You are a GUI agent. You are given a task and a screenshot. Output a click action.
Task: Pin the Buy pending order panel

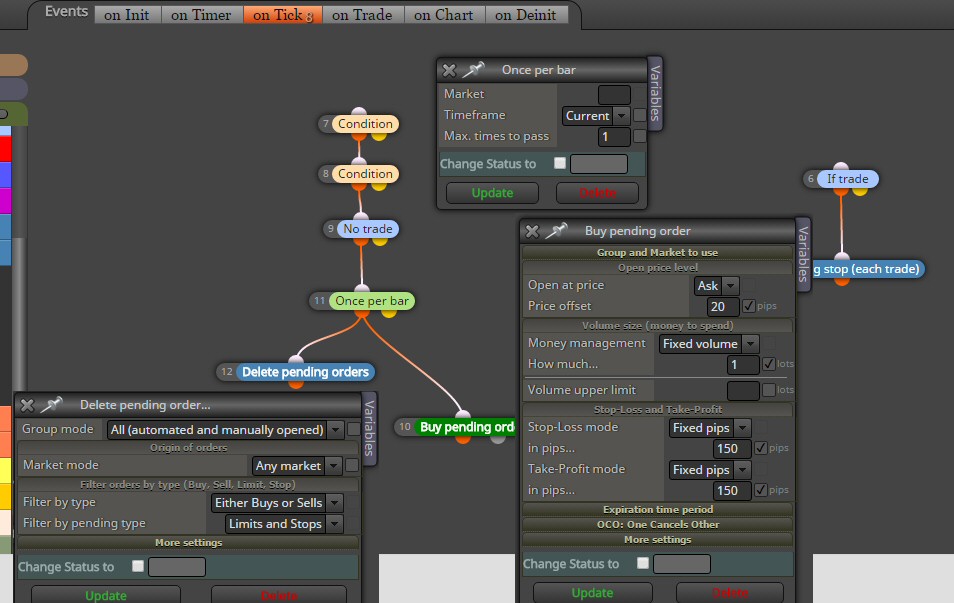pos(556,231)
